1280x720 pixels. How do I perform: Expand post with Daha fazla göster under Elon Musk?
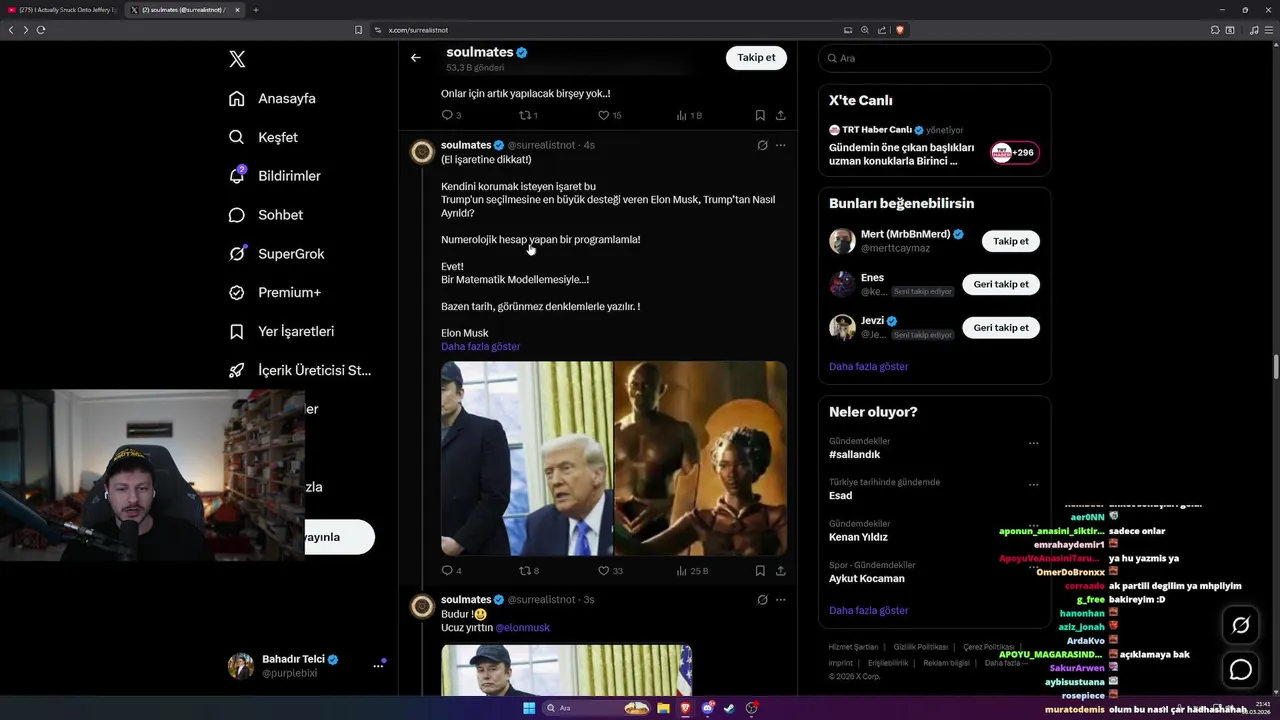point(480,347)
